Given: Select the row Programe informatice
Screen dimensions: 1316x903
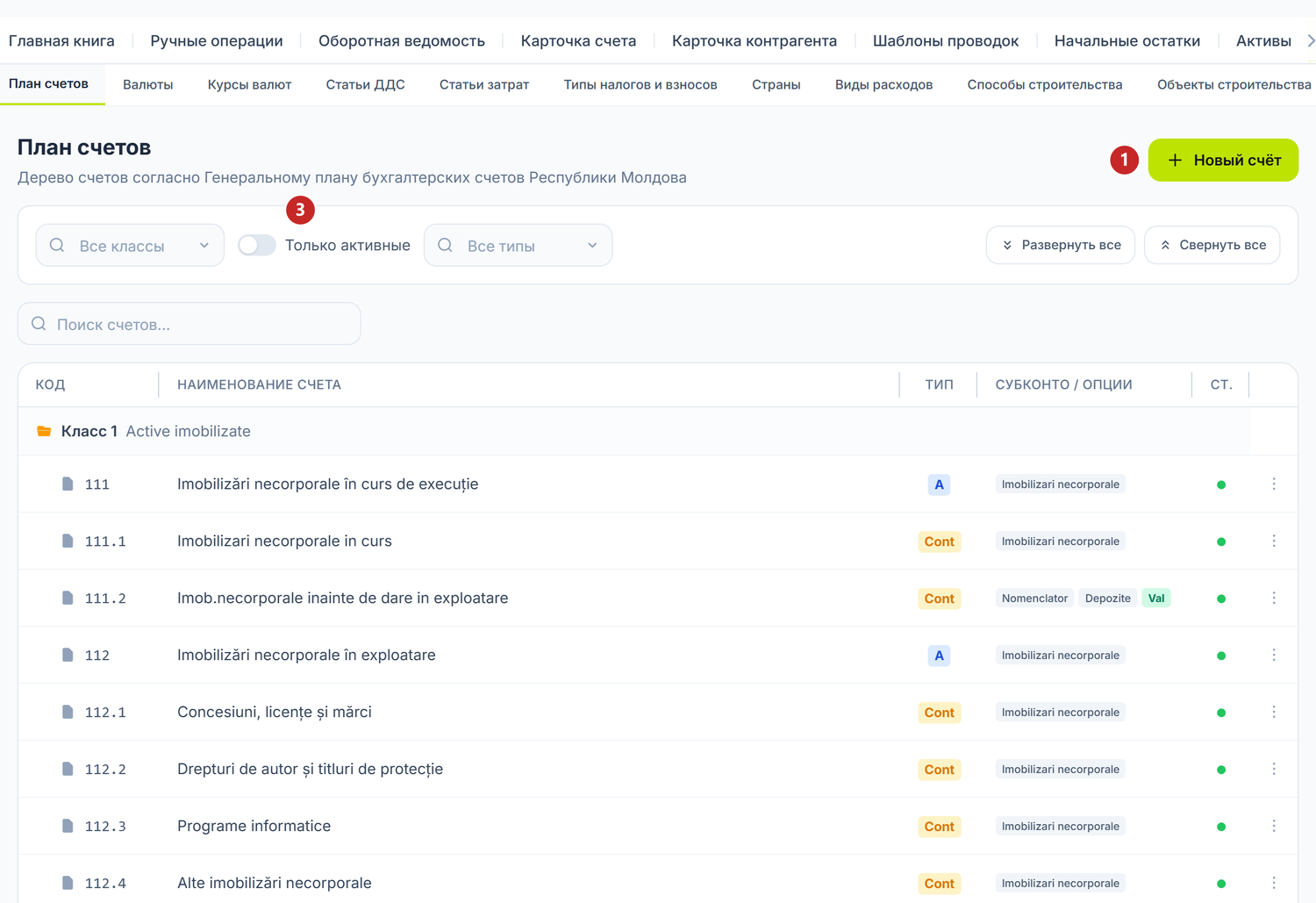Looking at the screenshot, I should click(658, 827).
